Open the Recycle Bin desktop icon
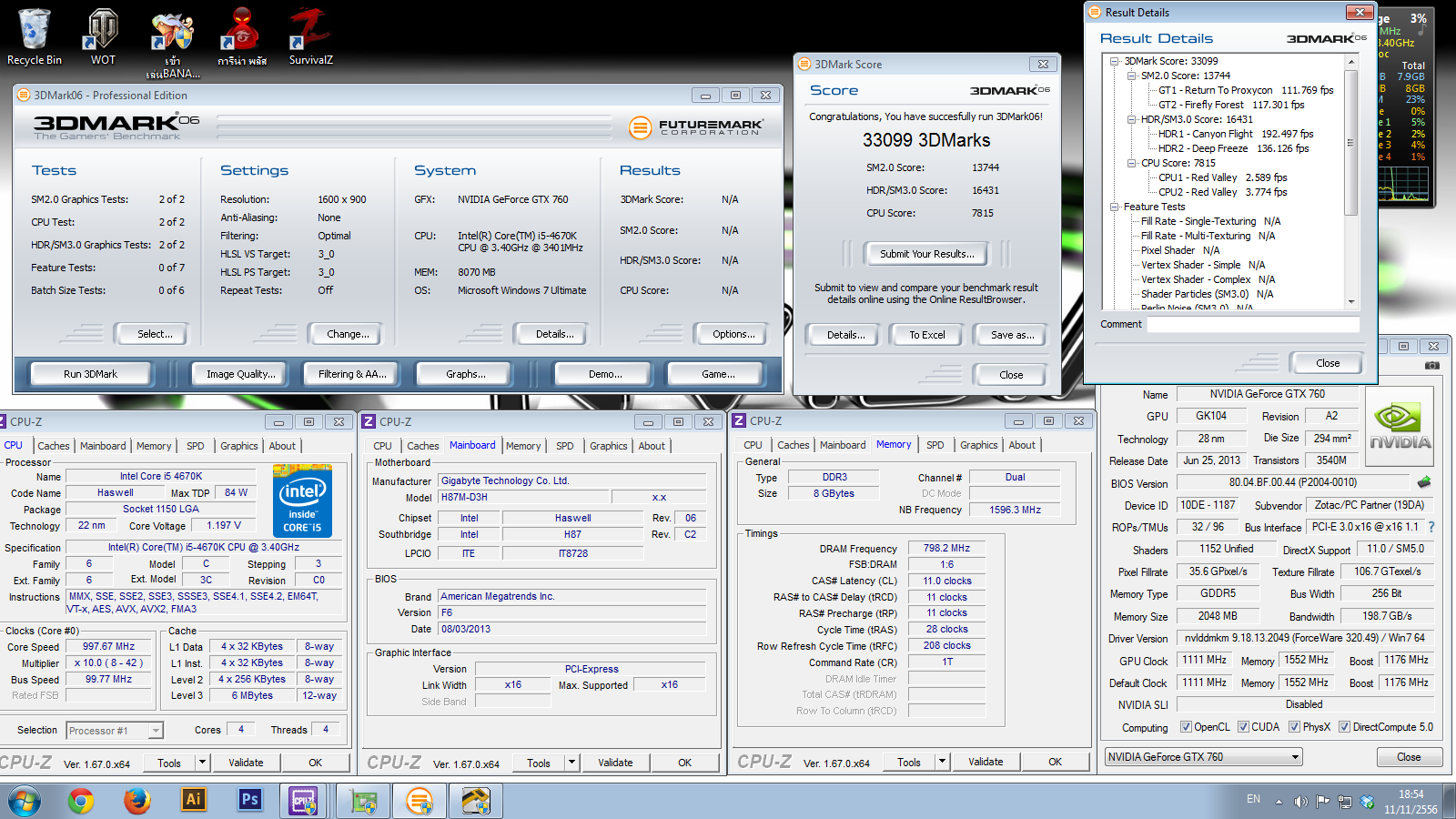This screenshot has width=1456, height=819. pyautogui.click(x=35, y=37)
